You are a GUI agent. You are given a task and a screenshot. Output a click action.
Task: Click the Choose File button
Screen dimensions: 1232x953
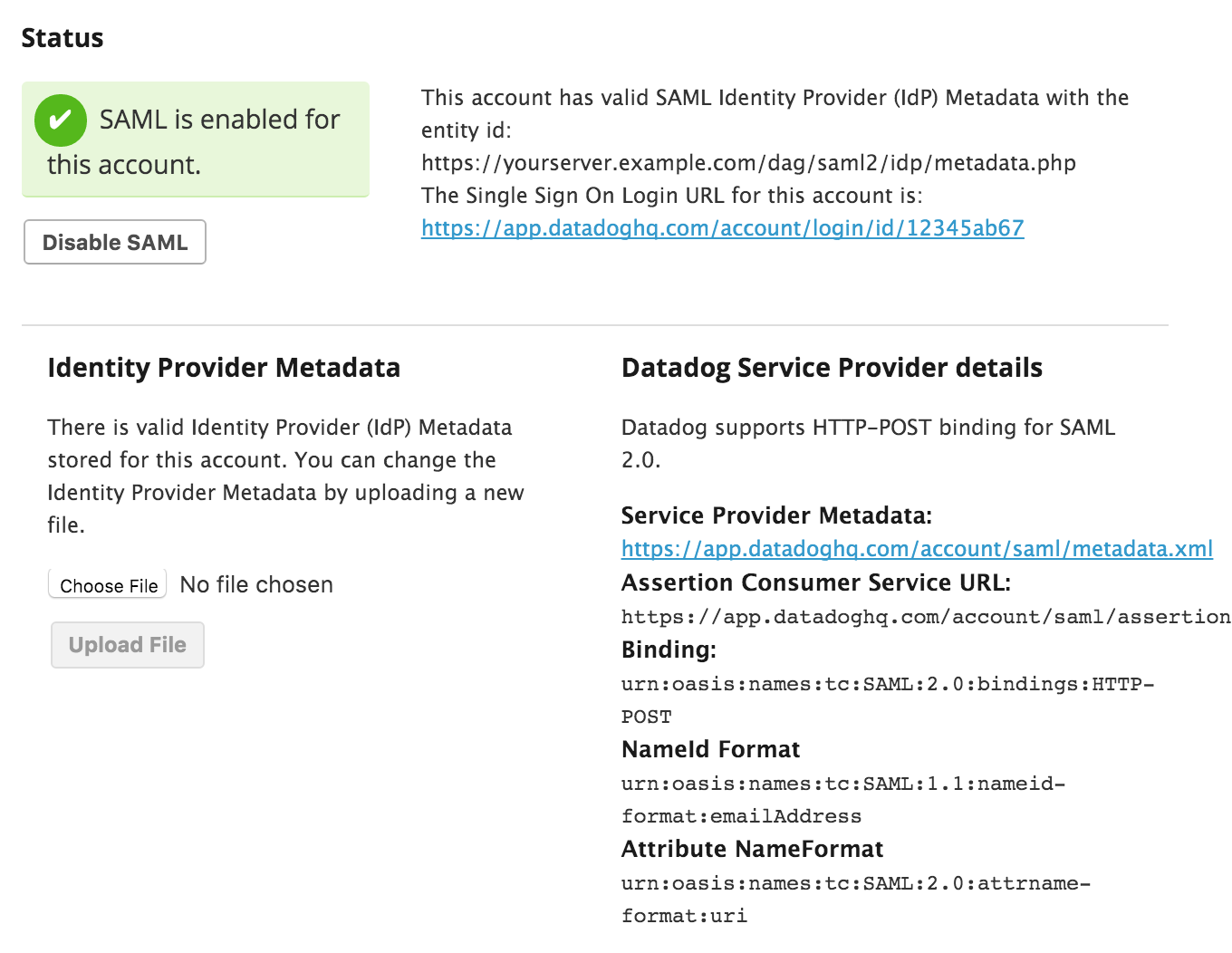pyautogui.click(x=109, y=585)
